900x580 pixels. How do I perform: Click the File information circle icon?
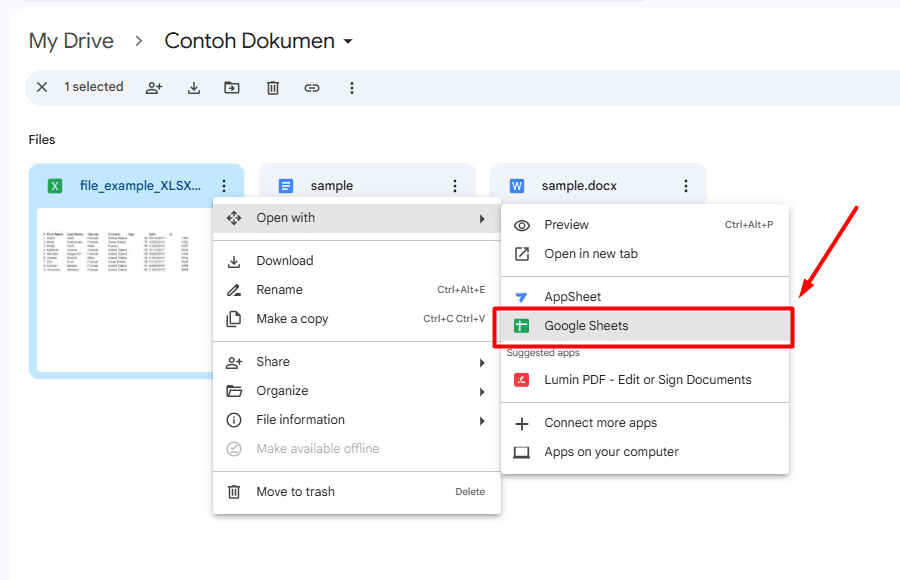234,420
